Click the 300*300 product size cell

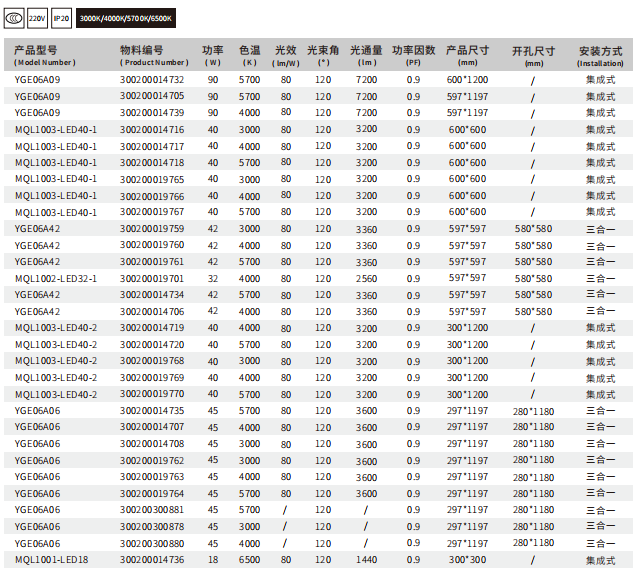467,560
